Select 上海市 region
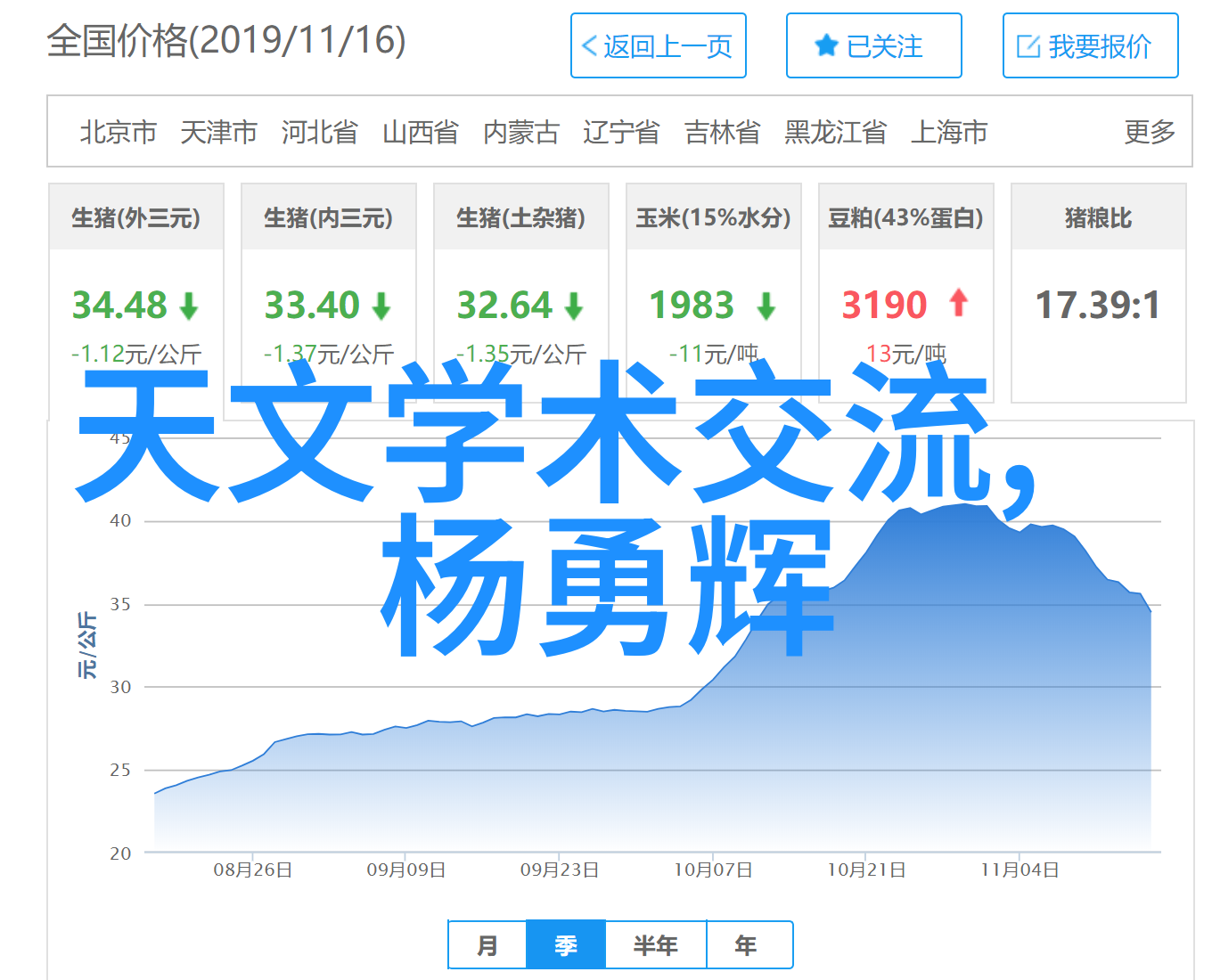 pos(949,132)
